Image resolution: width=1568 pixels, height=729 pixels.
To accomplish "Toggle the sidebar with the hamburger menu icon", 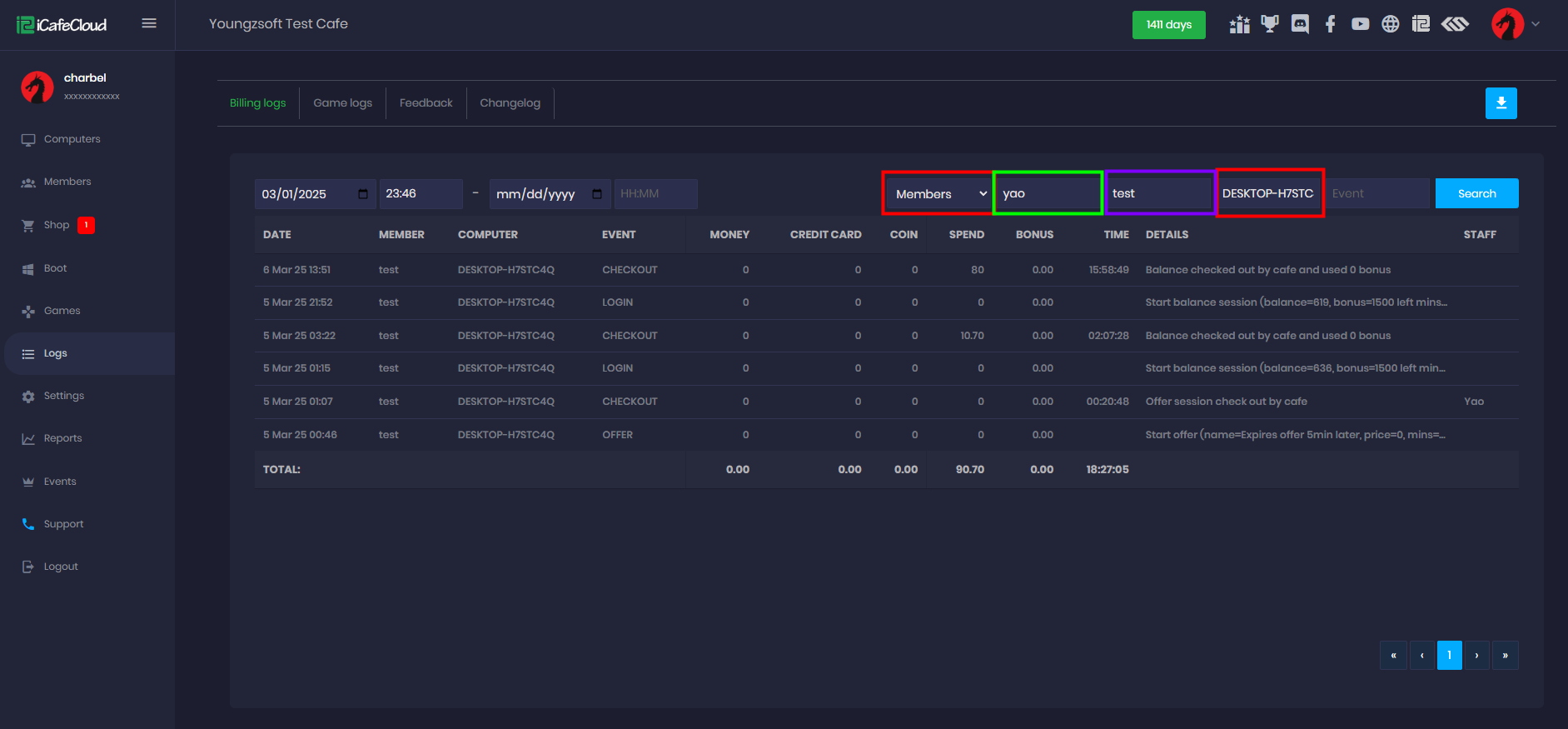I will [x=149, y=23].
